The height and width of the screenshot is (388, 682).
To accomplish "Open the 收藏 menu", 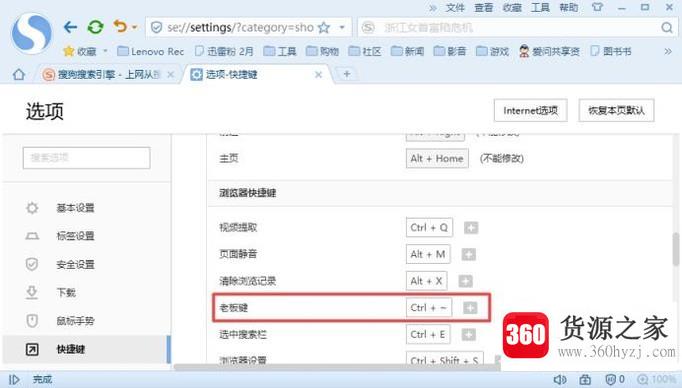I will [x=512, y=7].
